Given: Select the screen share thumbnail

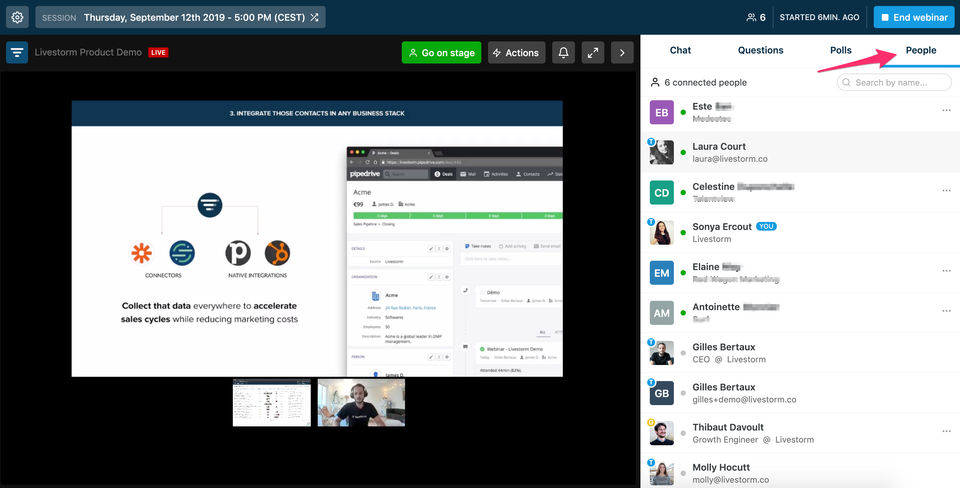Looking at the screenshot, I should click(271, 402).
